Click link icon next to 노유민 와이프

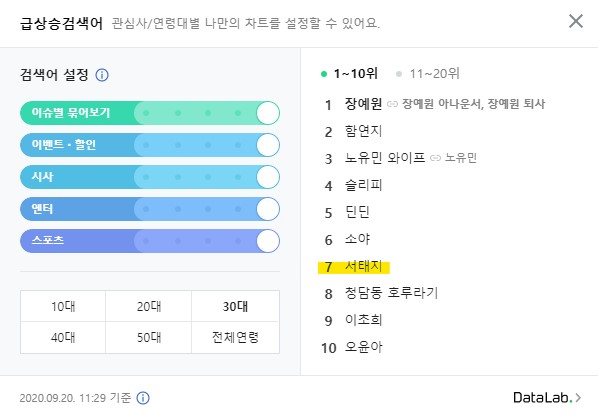click(x=435, y=158)
